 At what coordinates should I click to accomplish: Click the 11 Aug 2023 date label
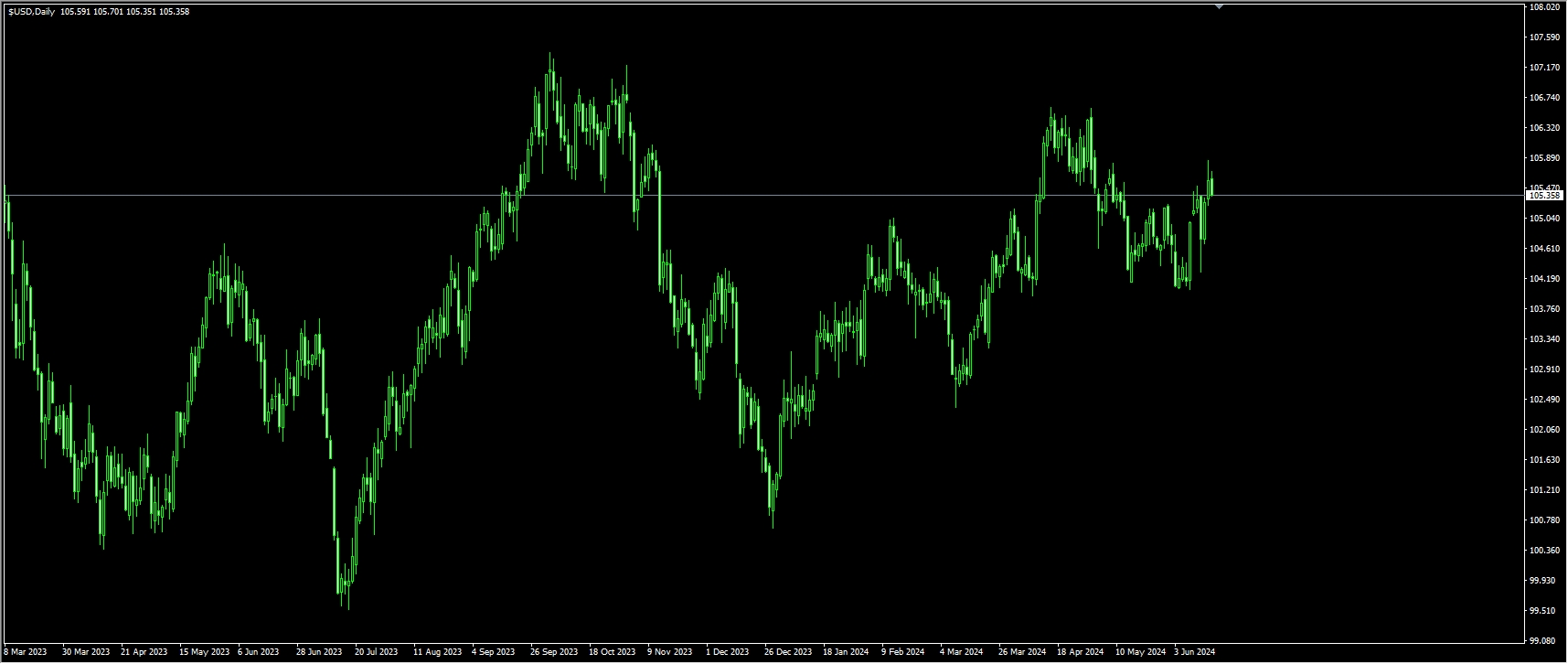point(437,652)
